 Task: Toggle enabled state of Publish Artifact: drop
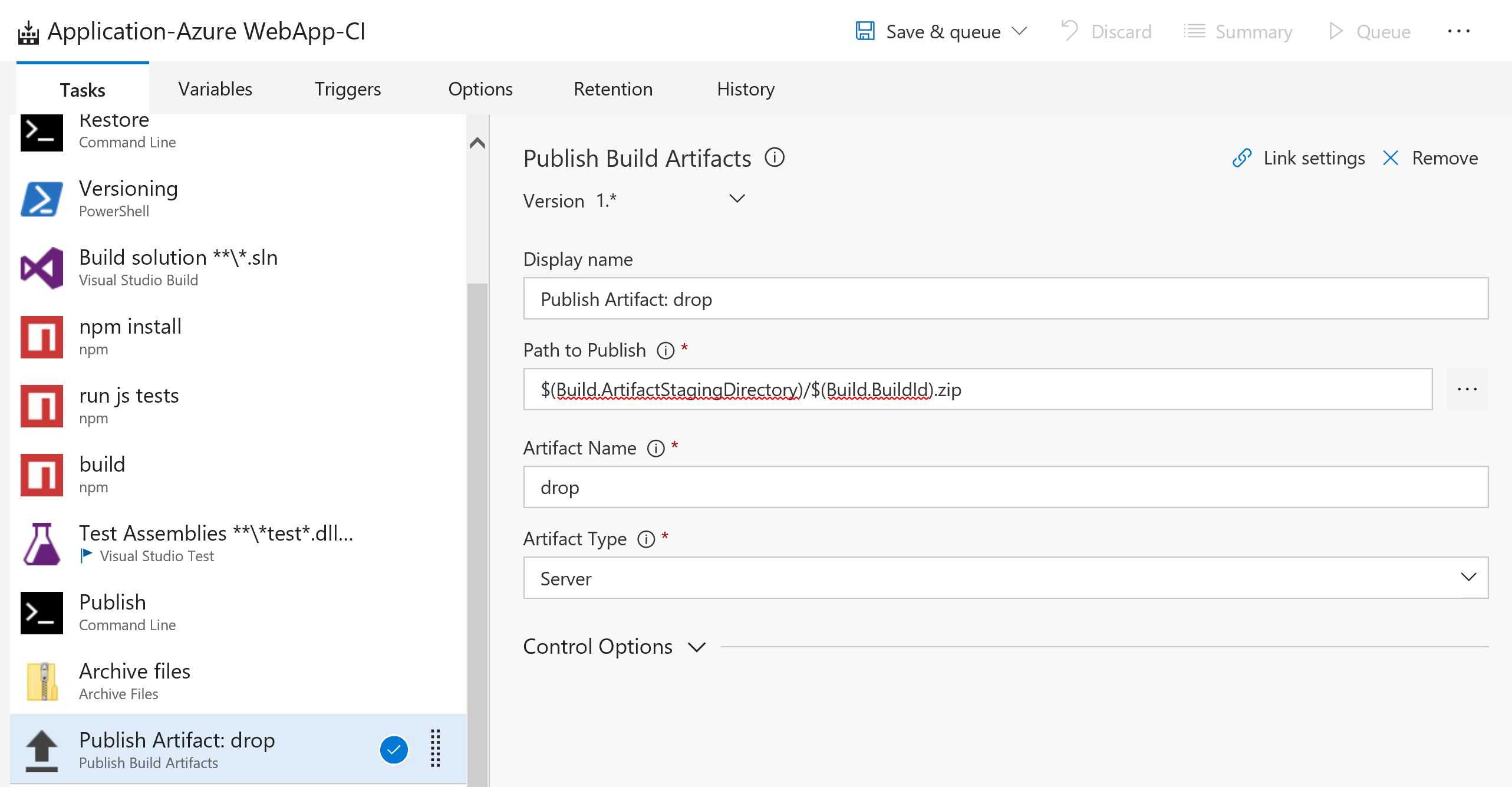tap(394, 749)
